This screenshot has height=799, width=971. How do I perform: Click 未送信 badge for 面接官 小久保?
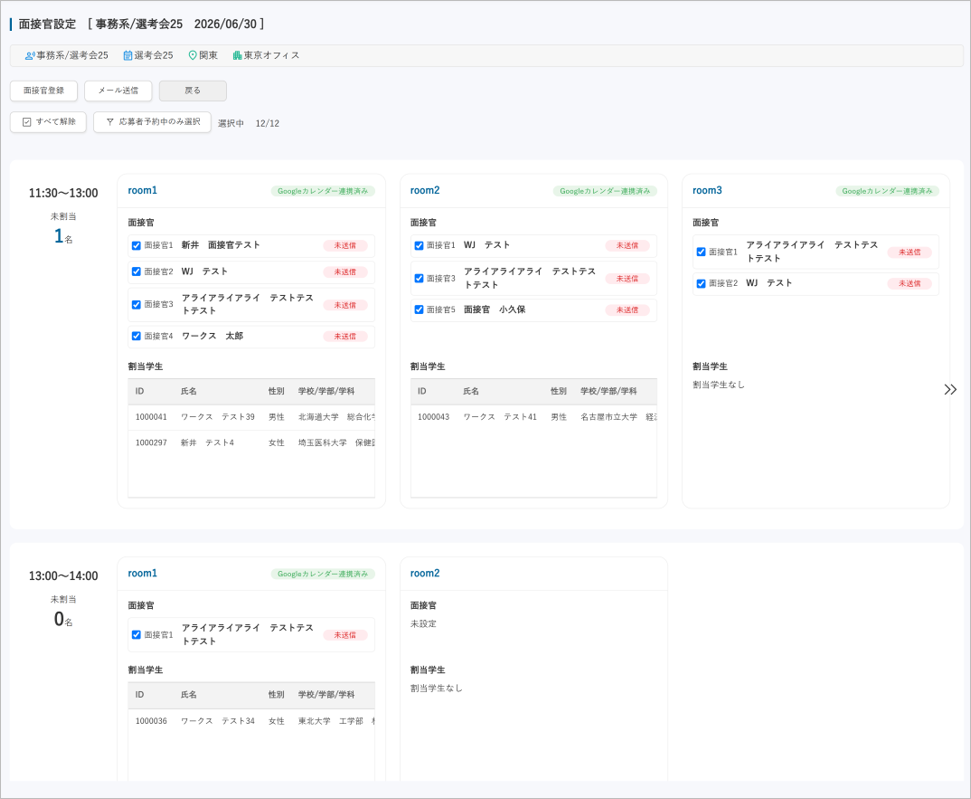627,310
